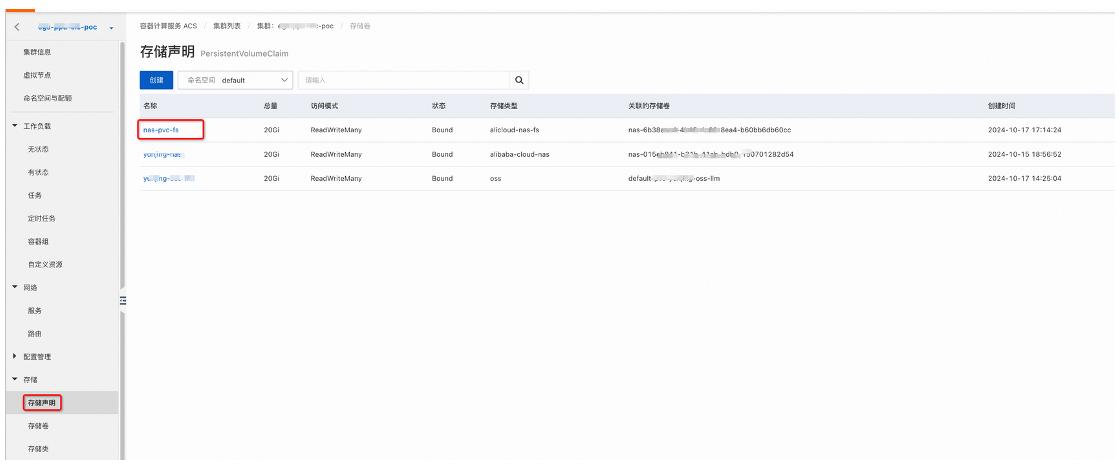Click alibaba-cloud-nas storage type cell
Viewport: 1119px width, 472px height.
[520, 154]
